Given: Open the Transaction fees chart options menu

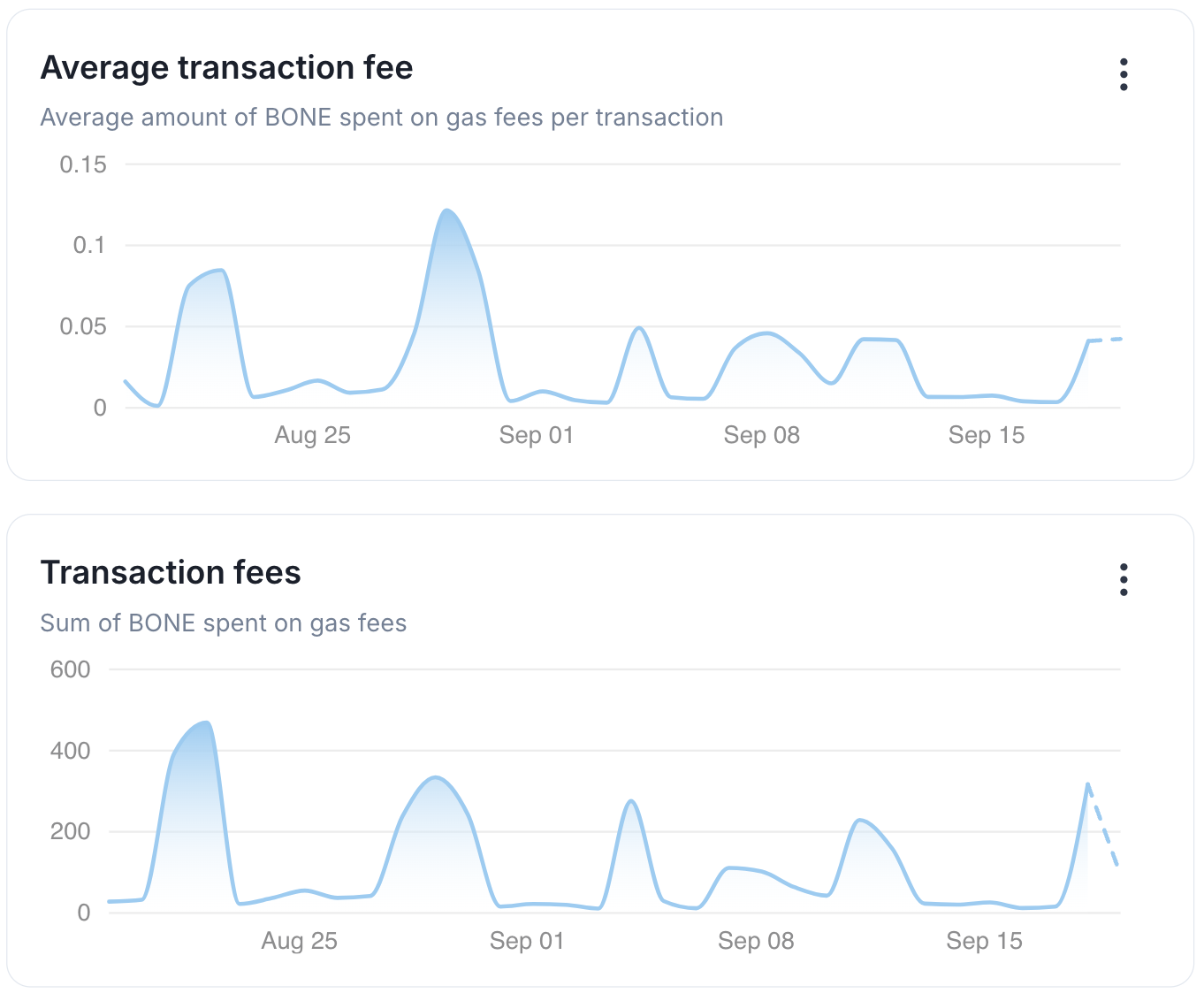Looking at the screenshot, I should click(x=1124, y=580).
